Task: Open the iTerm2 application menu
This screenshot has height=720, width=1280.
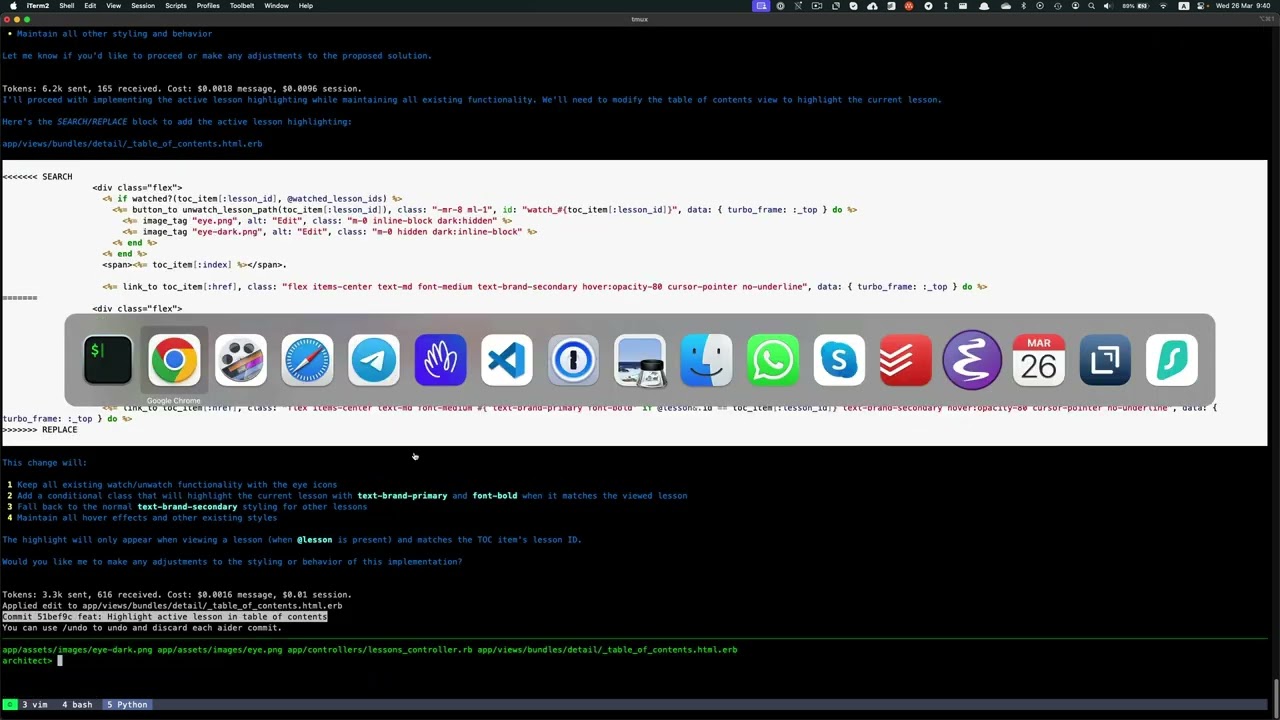Action: (x=37, y=6)
